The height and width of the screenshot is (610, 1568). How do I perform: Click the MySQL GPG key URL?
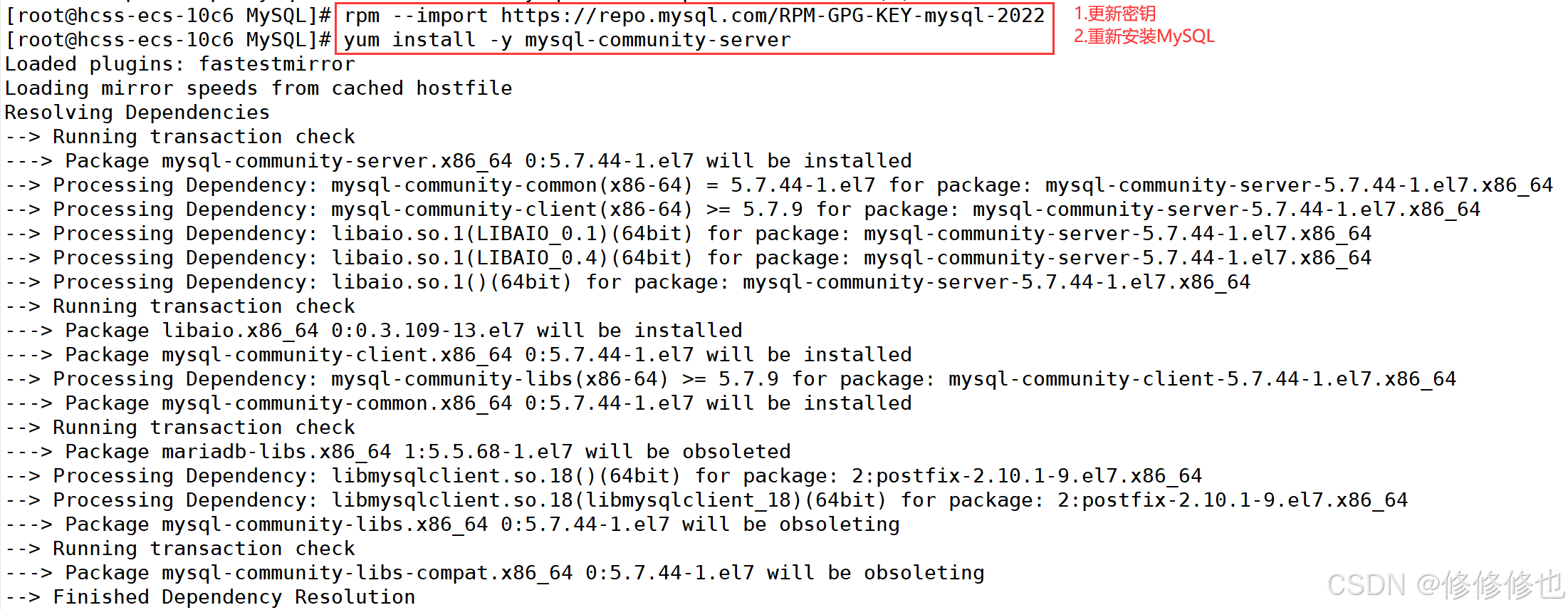[772, 16]
